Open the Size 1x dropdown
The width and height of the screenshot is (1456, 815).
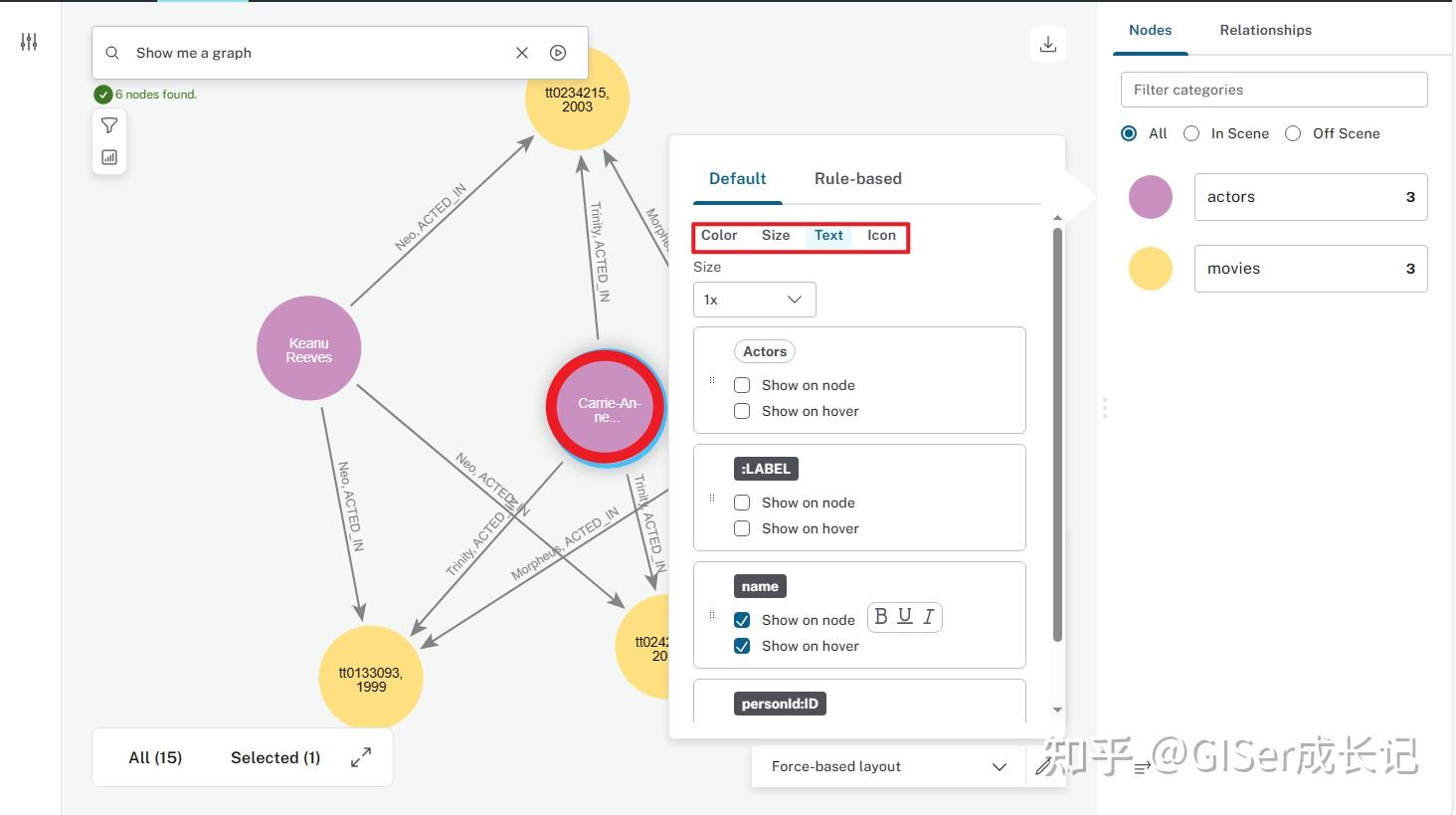coord(754,300)
